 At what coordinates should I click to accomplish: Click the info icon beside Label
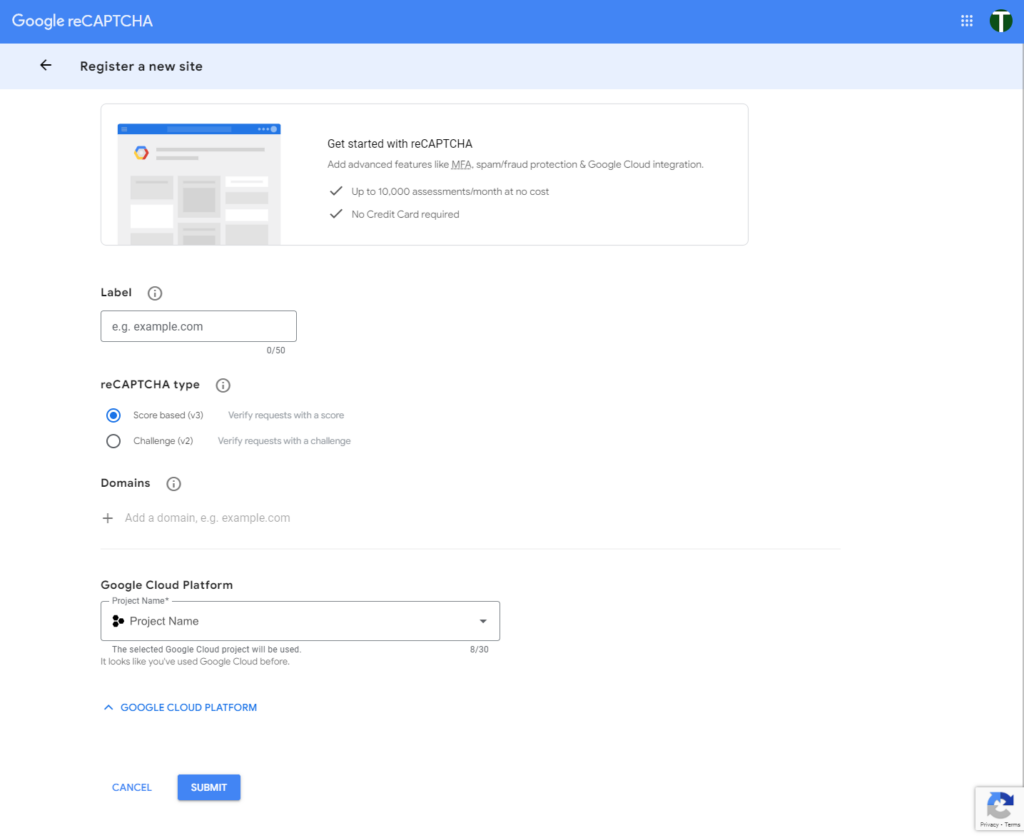(x=155, y=293)
